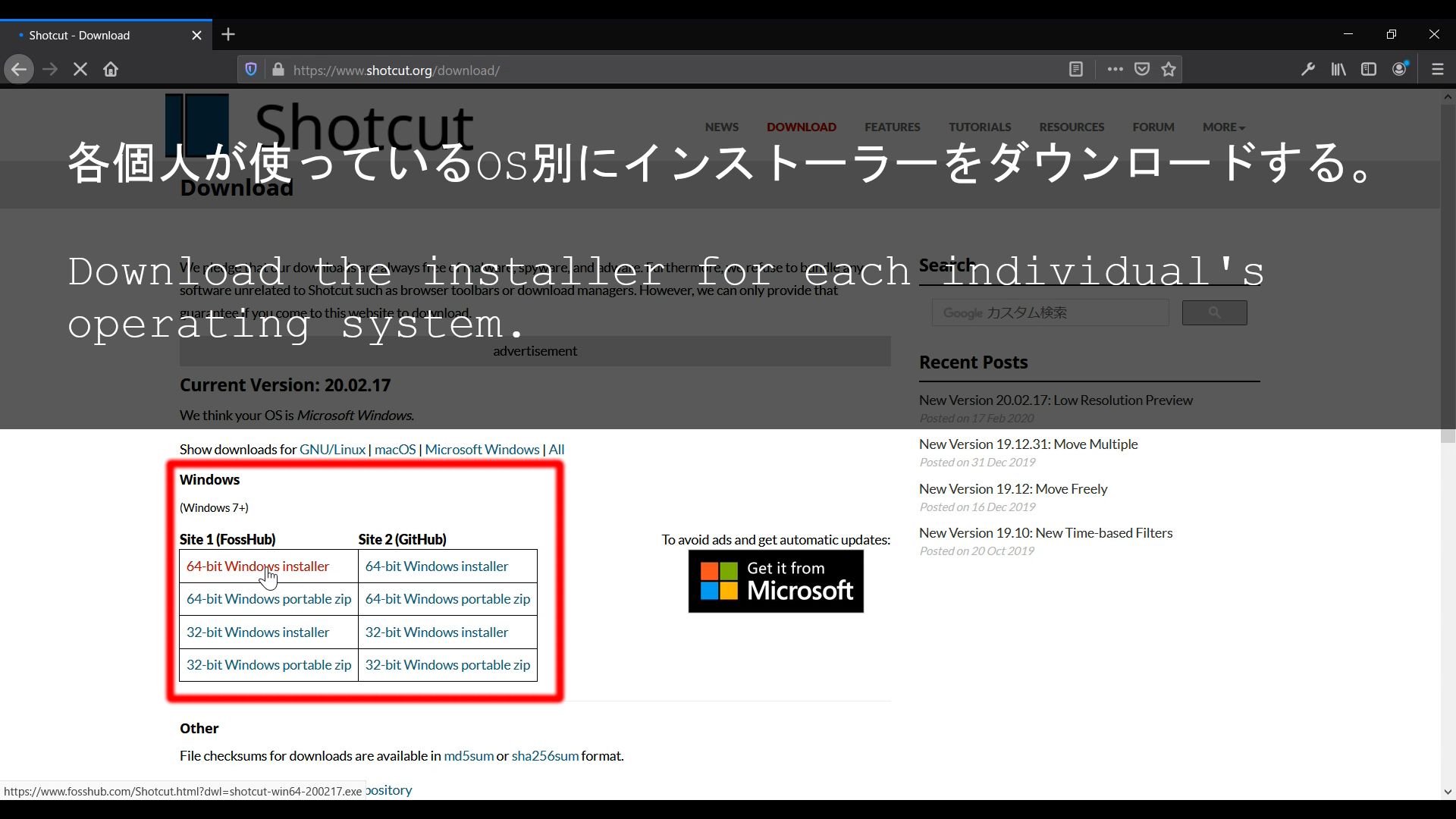1456x819 pixels.
Task: View site security padlock details
Action: pyautogui.click(x=278, y=70)
